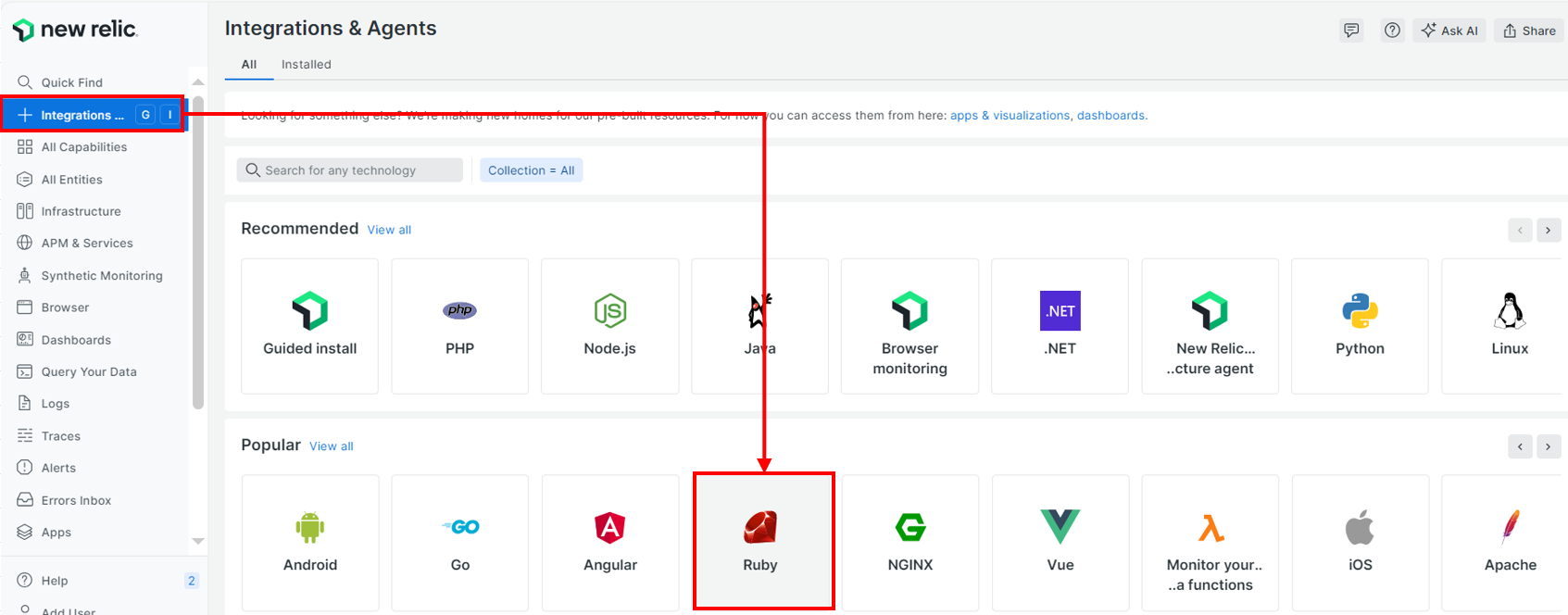Show next Popular cards with right chevron

click(1549, 446)
